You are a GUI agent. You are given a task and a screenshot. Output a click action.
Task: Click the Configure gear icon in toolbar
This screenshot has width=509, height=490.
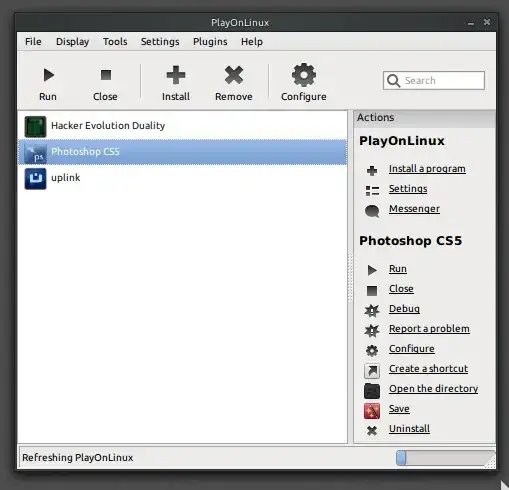(304, 75)
